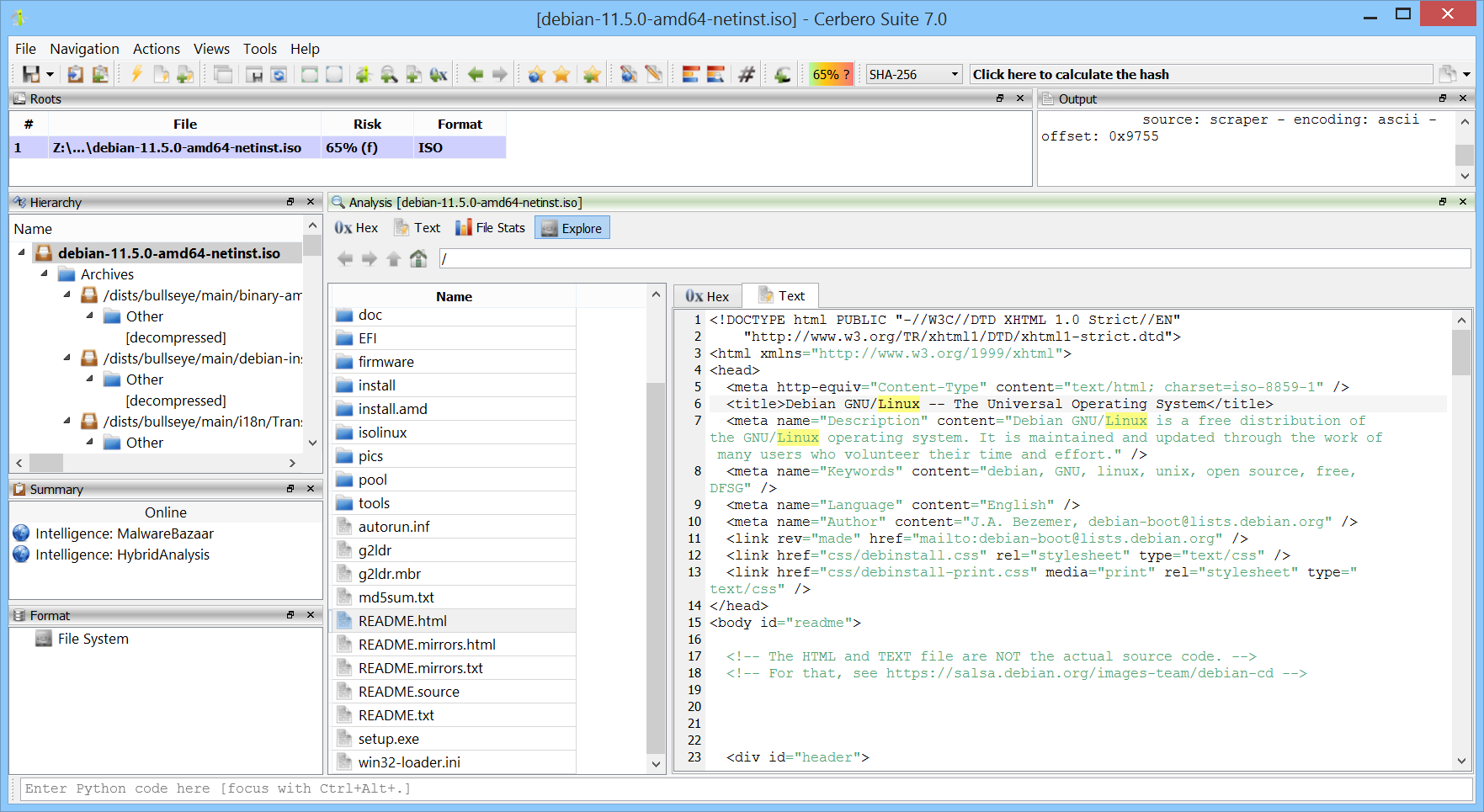Screen dimensions: 1484x812
Task: Collapse the debian-11.5.0-amd64-netinst.iso tree node
Action: click(21, 252)
